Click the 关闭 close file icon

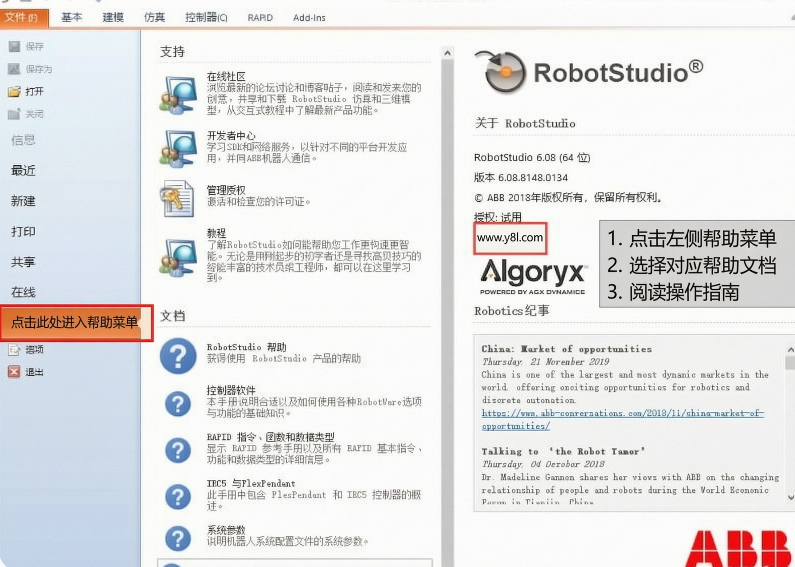click(x=14, y=114)
